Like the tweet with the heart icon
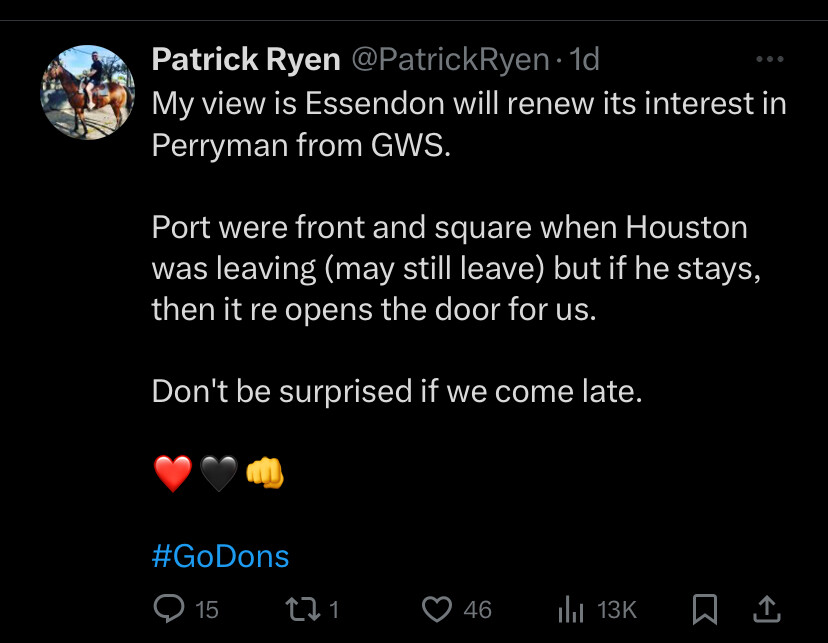The image size is (828, 643). pos(437,609)
